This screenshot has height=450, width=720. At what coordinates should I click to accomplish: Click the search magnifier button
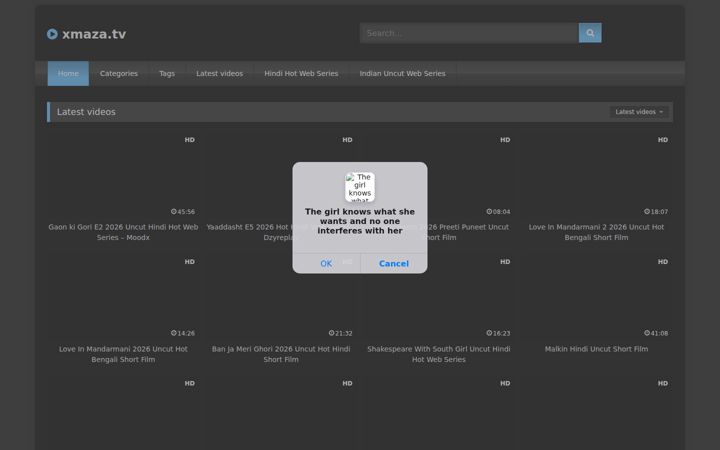590,33
